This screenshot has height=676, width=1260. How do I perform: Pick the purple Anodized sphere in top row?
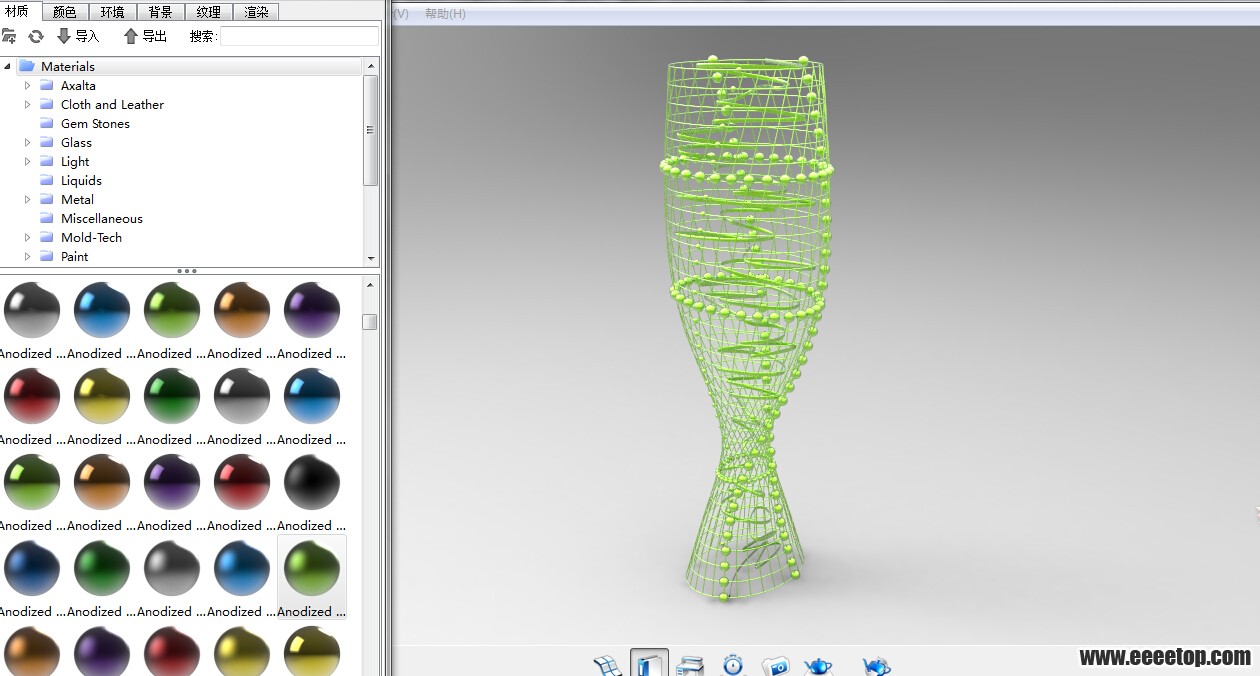click(x=312, y=310)
